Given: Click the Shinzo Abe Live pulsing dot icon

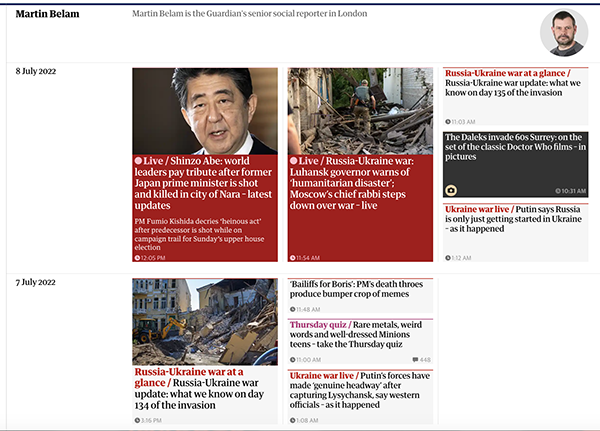Looking at the screenshot, I should coord(138,161).
